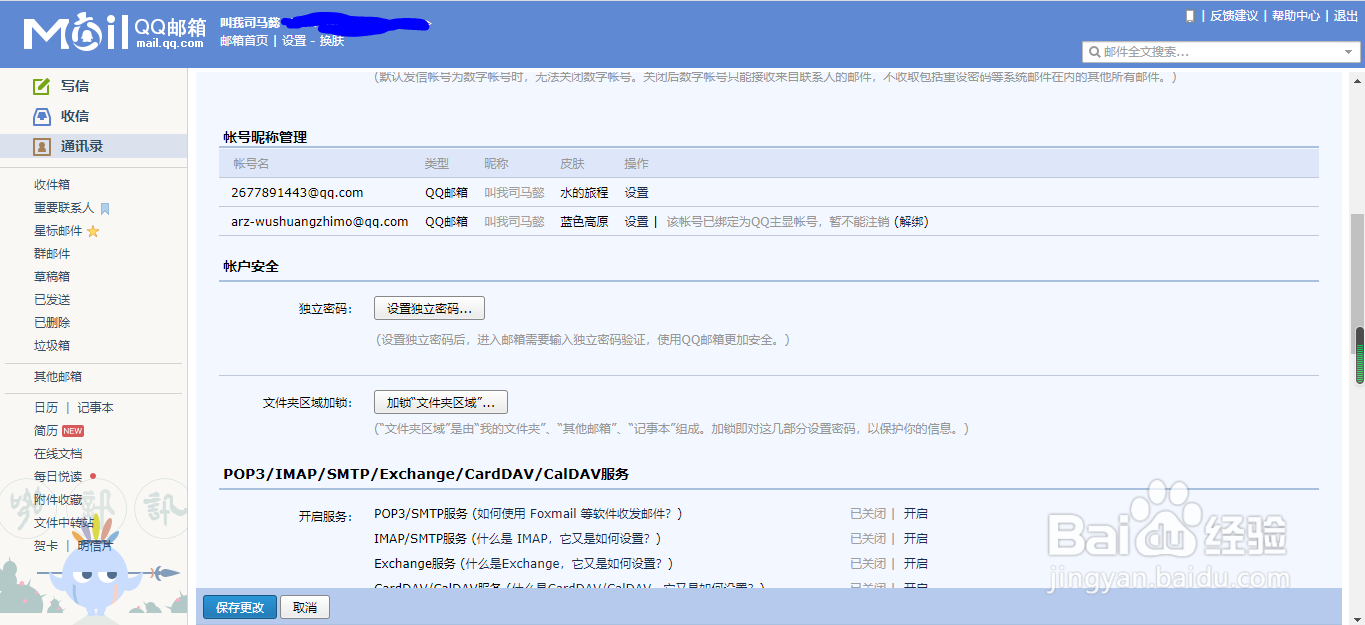The height and width of the screenshot is (625, 1365).
Task: Click the arz-wushuangzhimo@qq.com account cell
Action: pos(319,222)
